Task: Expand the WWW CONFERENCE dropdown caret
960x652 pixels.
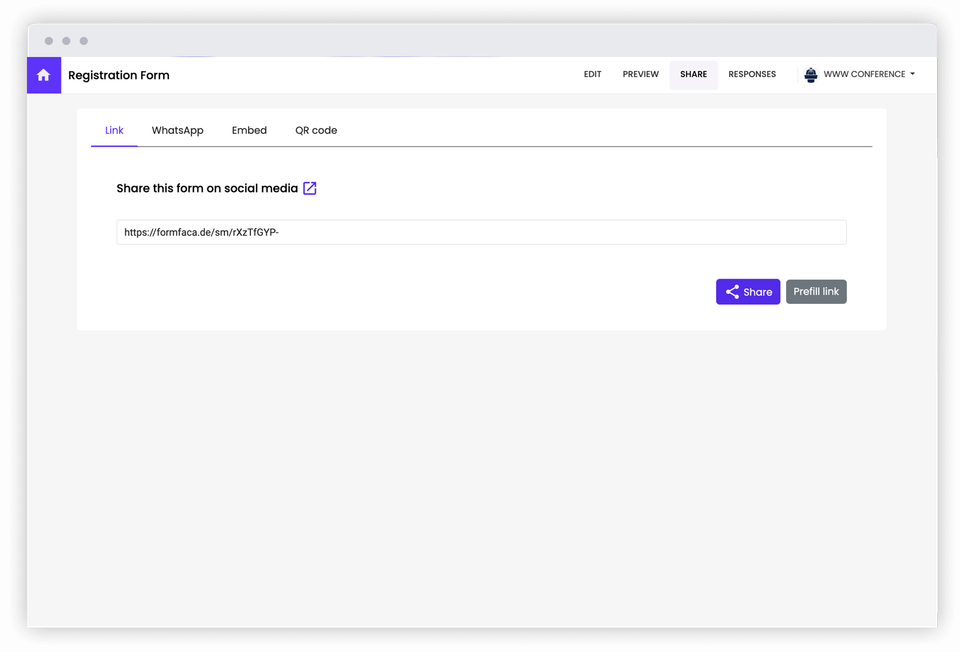Action: coord(912,75)
